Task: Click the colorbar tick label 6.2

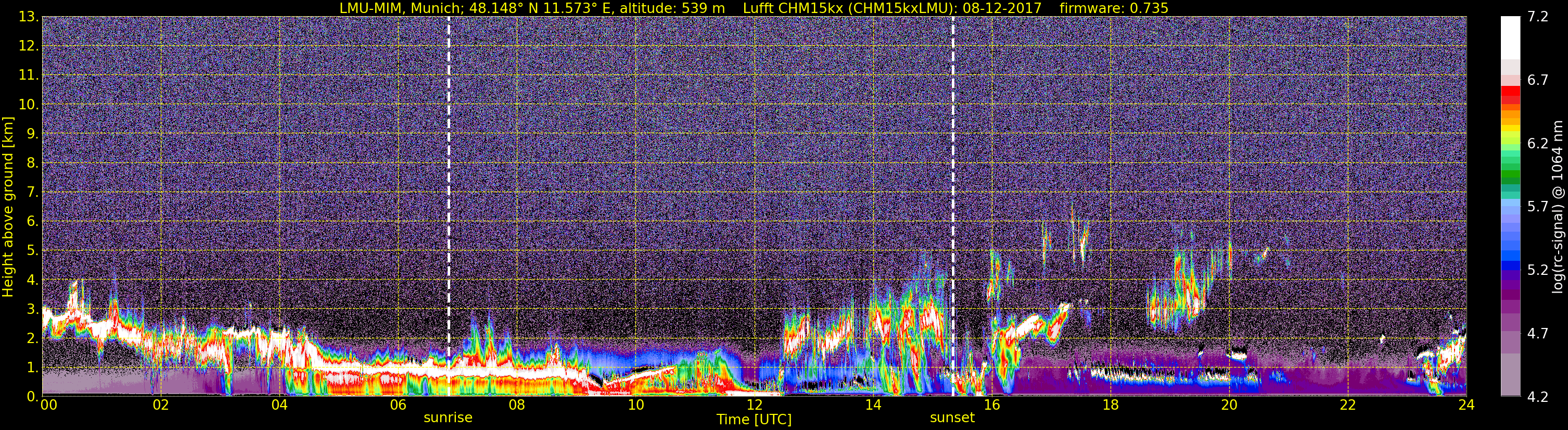Action: pyautogui.click(x=1538, y=144)
